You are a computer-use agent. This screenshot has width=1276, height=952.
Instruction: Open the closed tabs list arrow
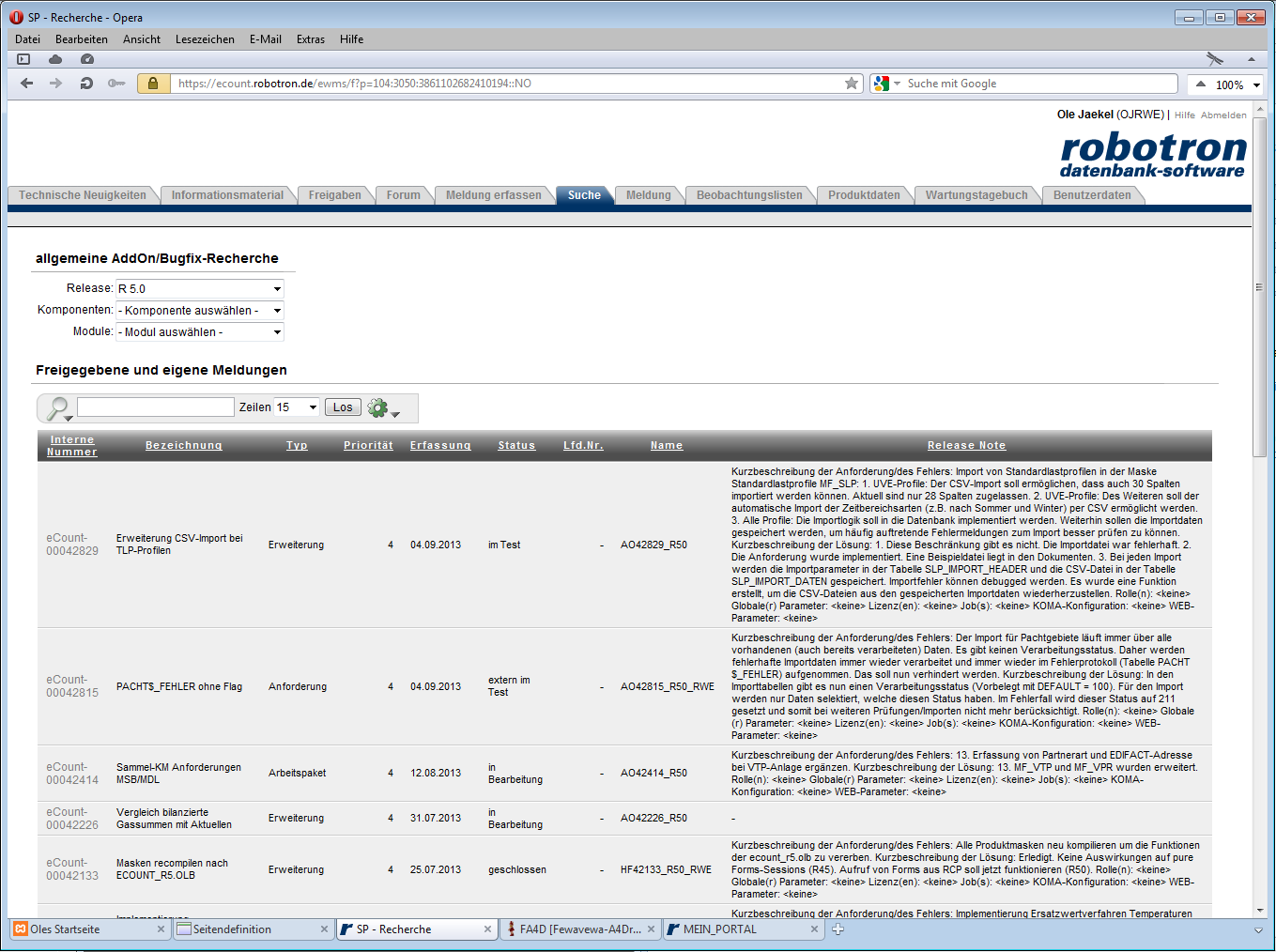1258,929
